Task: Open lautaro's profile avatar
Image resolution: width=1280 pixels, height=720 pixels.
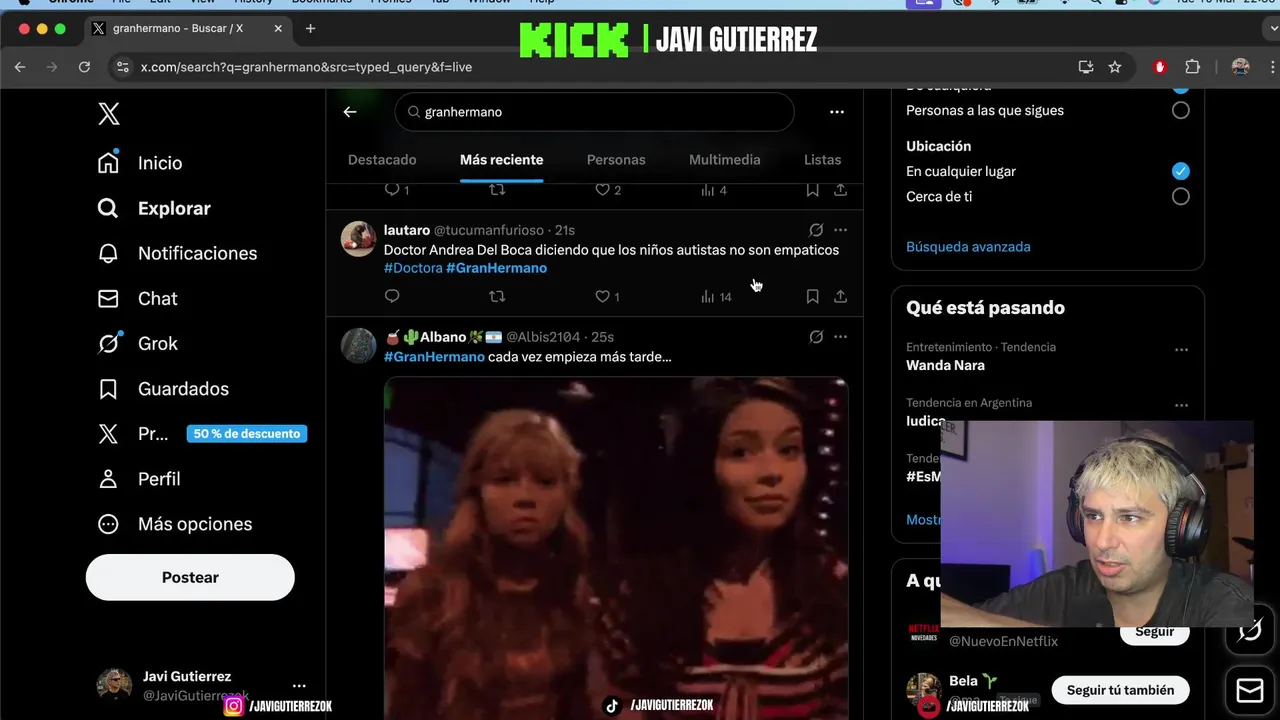Action: pyautogui.click(x=358, y=239)
